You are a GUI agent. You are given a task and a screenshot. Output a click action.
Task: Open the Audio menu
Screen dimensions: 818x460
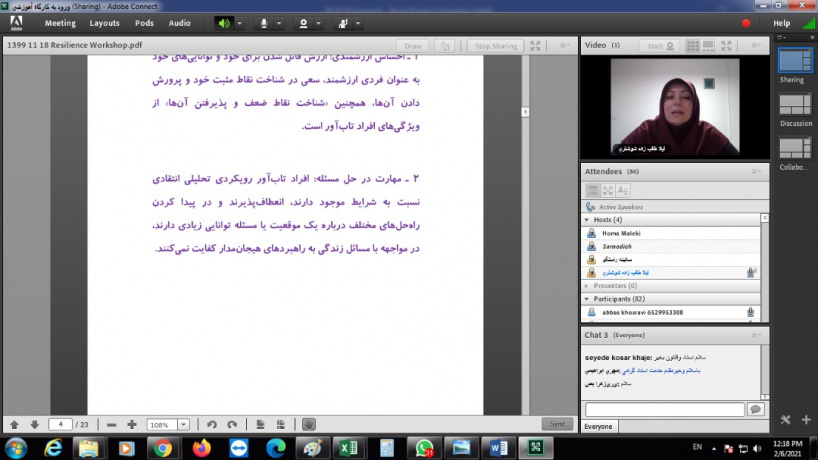tap(179, 23)
